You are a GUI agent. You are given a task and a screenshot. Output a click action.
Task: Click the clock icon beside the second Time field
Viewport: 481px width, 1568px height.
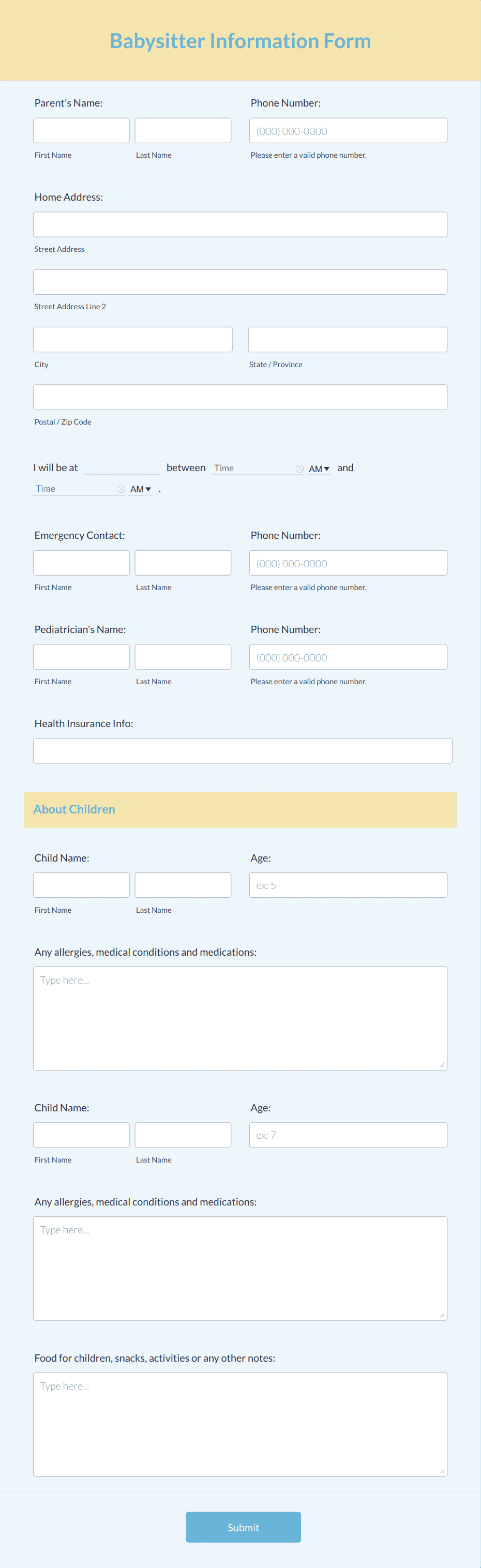click(121, 489)
